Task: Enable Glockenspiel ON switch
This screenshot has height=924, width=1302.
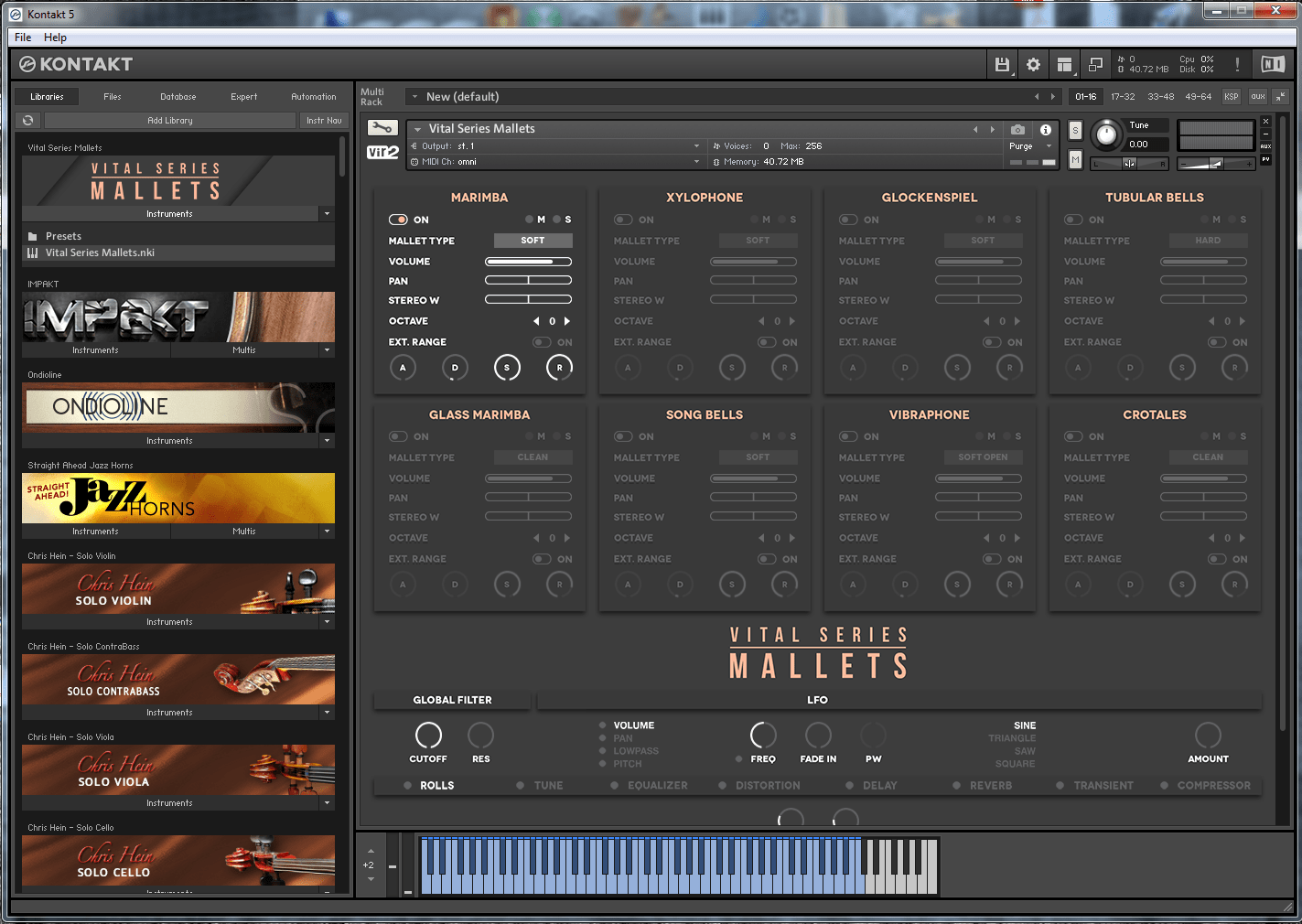Action: click(x=848, y=220)
